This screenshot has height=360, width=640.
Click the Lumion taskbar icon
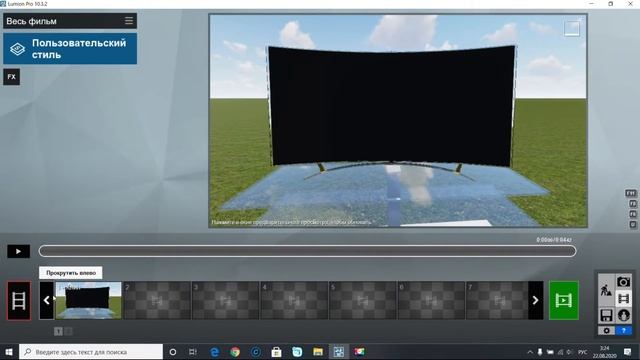click(338, 352)
